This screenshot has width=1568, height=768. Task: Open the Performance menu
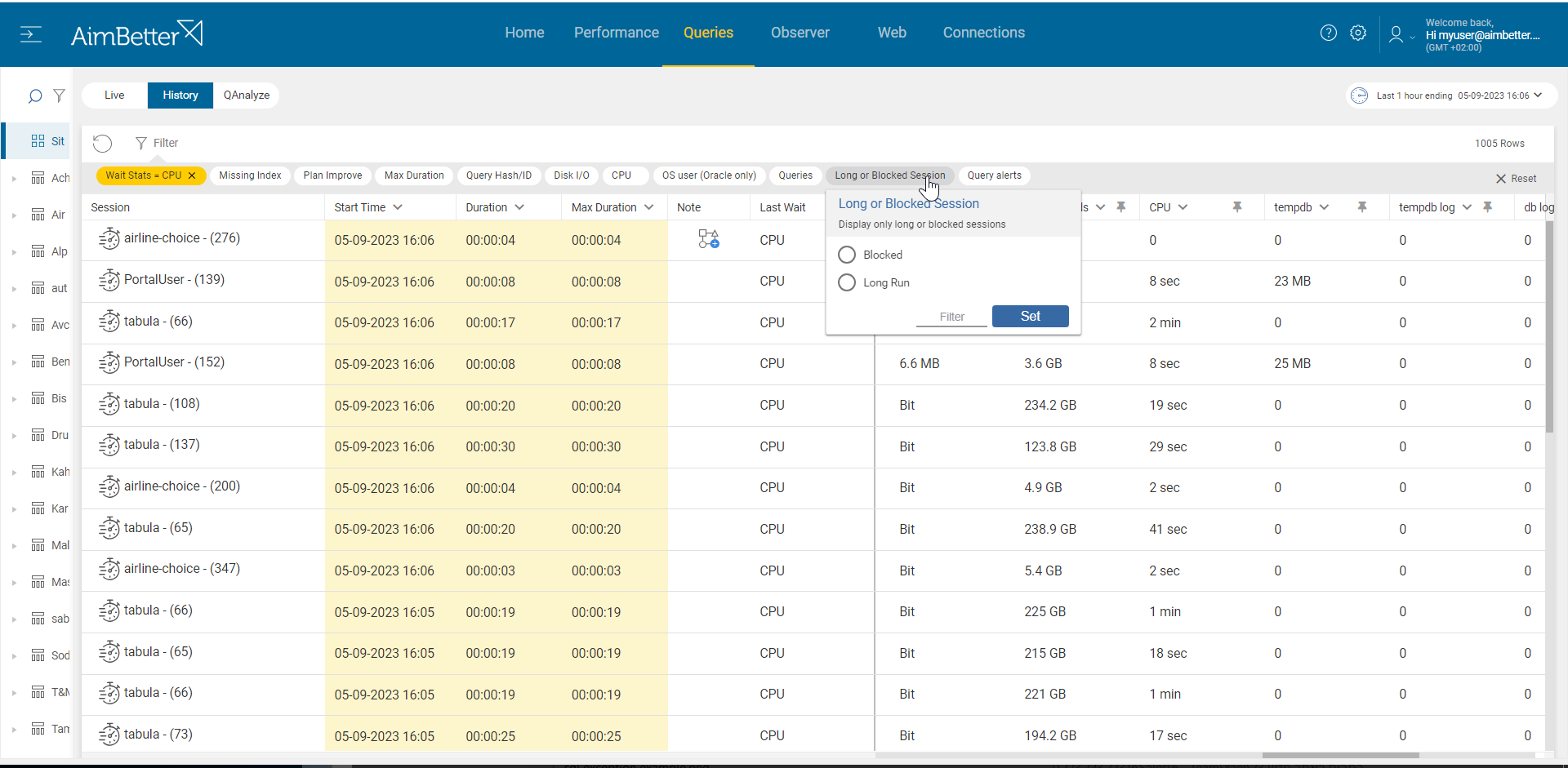[617, 33]
